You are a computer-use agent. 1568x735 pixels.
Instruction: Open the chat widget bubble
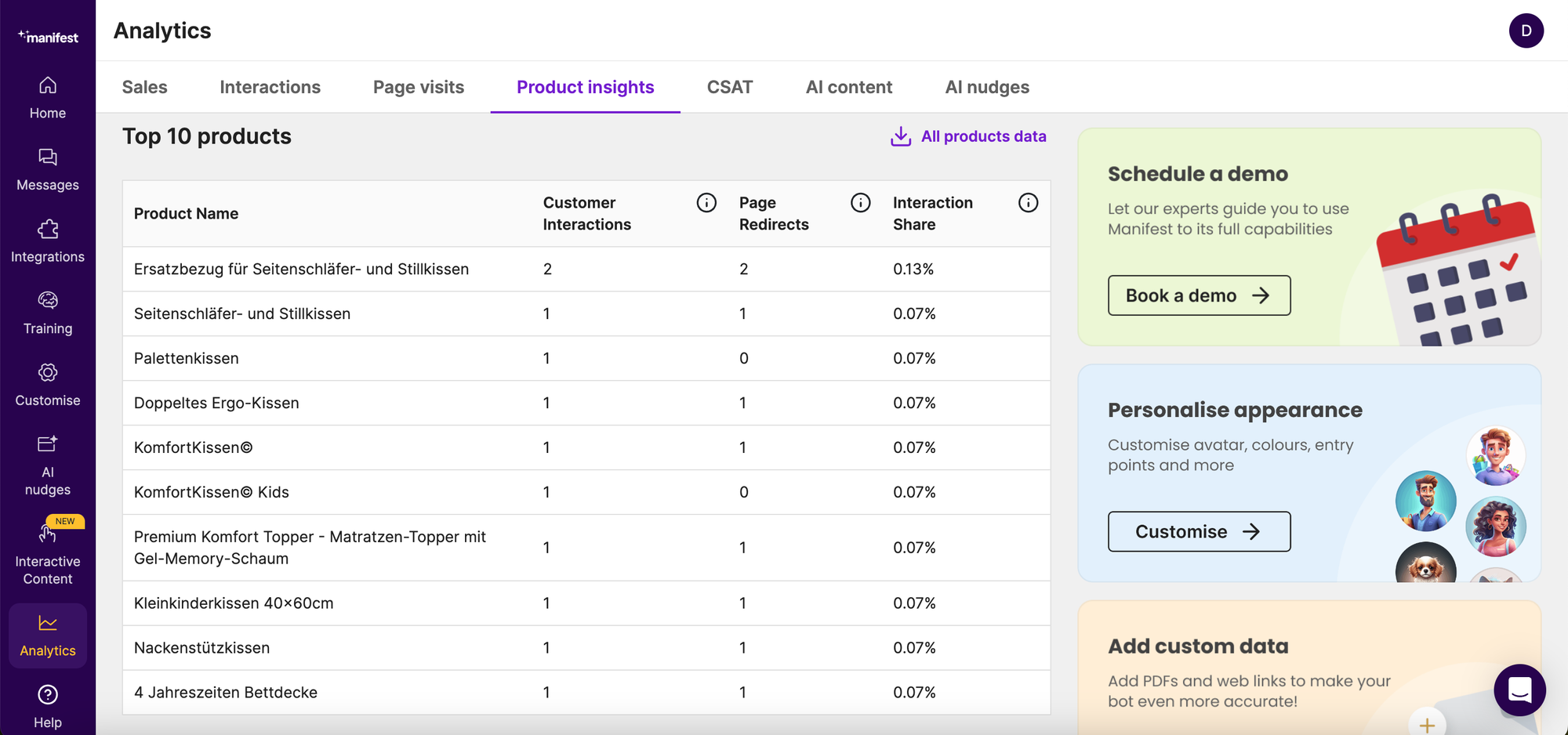point(1519,690)
